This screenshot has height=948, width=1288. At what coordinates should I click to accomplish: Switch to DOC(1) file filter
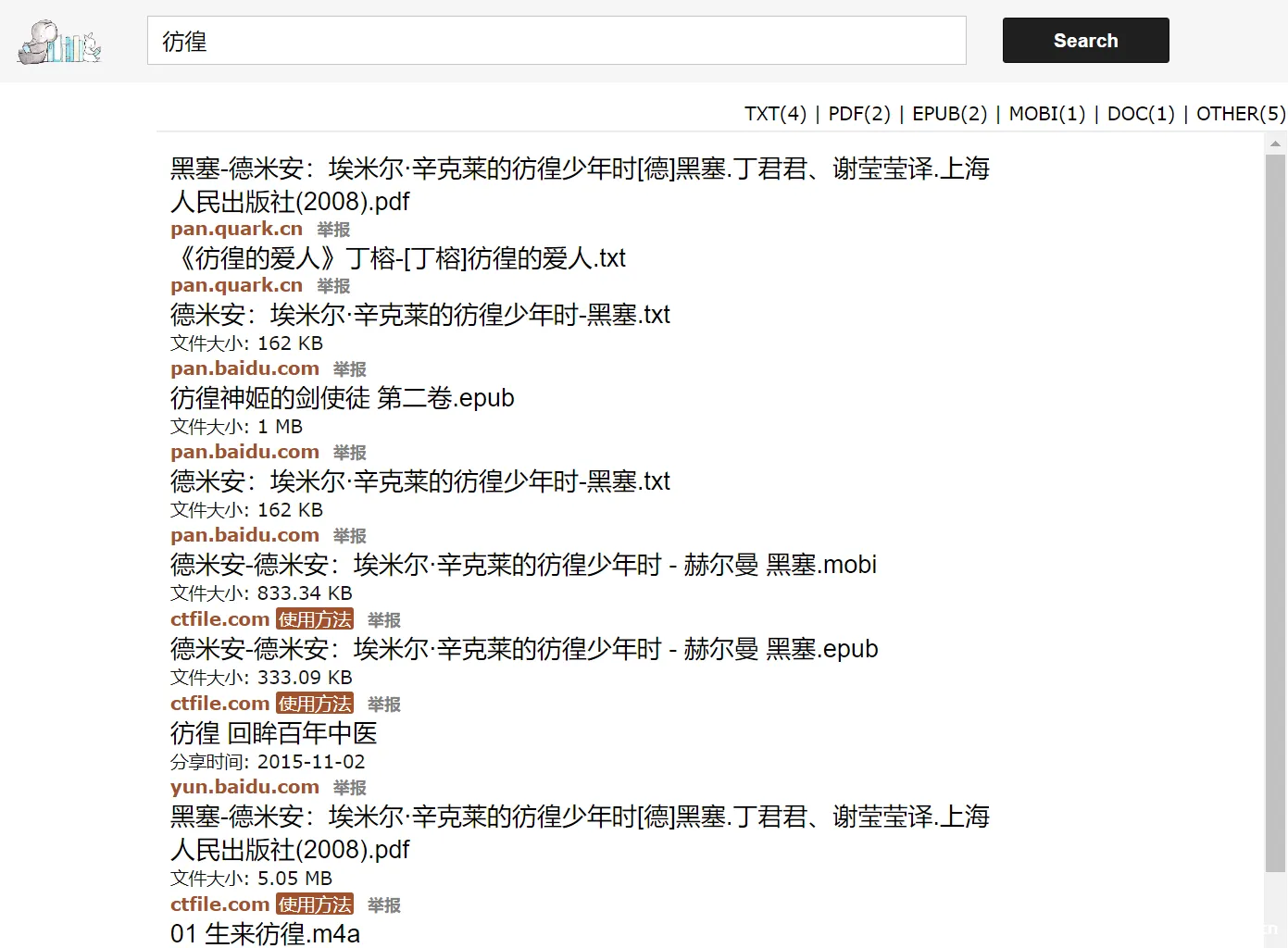pos(1140,114)
